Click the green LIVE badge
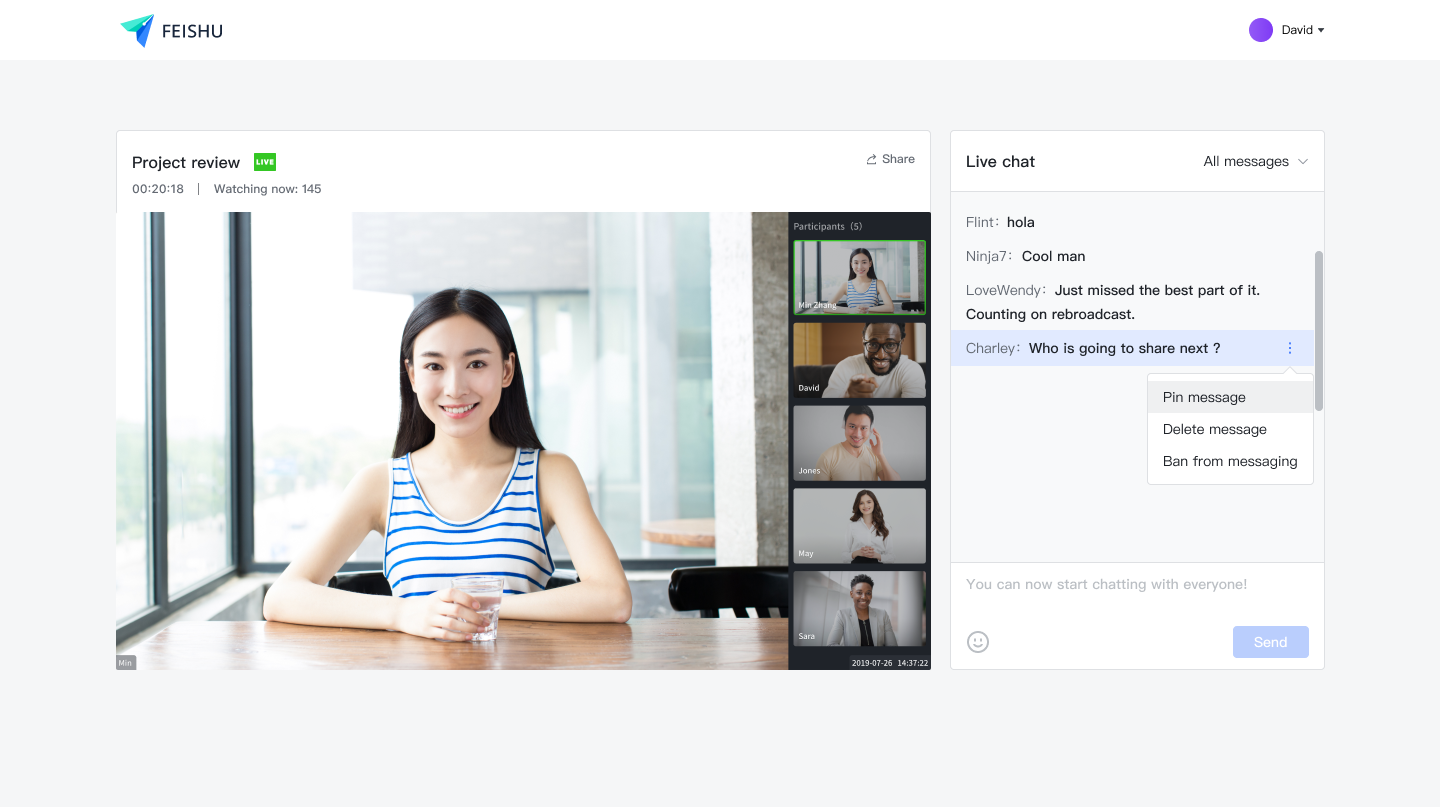The width and height of the screenshot is (1440, 807). pyautogui.click(x=265, y=162)
